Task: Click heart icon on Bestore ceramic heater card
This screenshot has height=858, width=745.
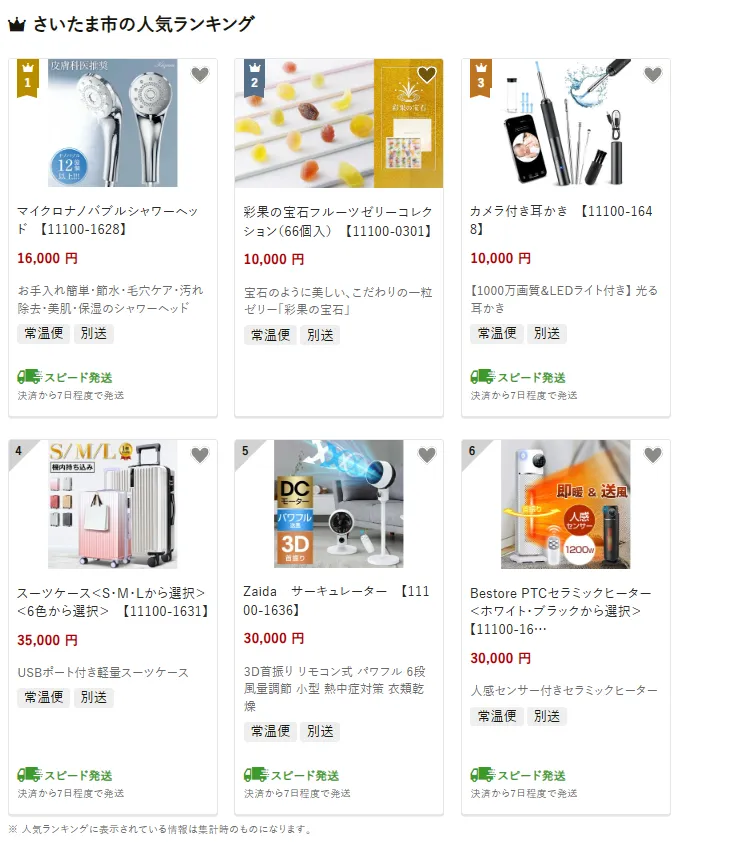Action: coord(652,455)
